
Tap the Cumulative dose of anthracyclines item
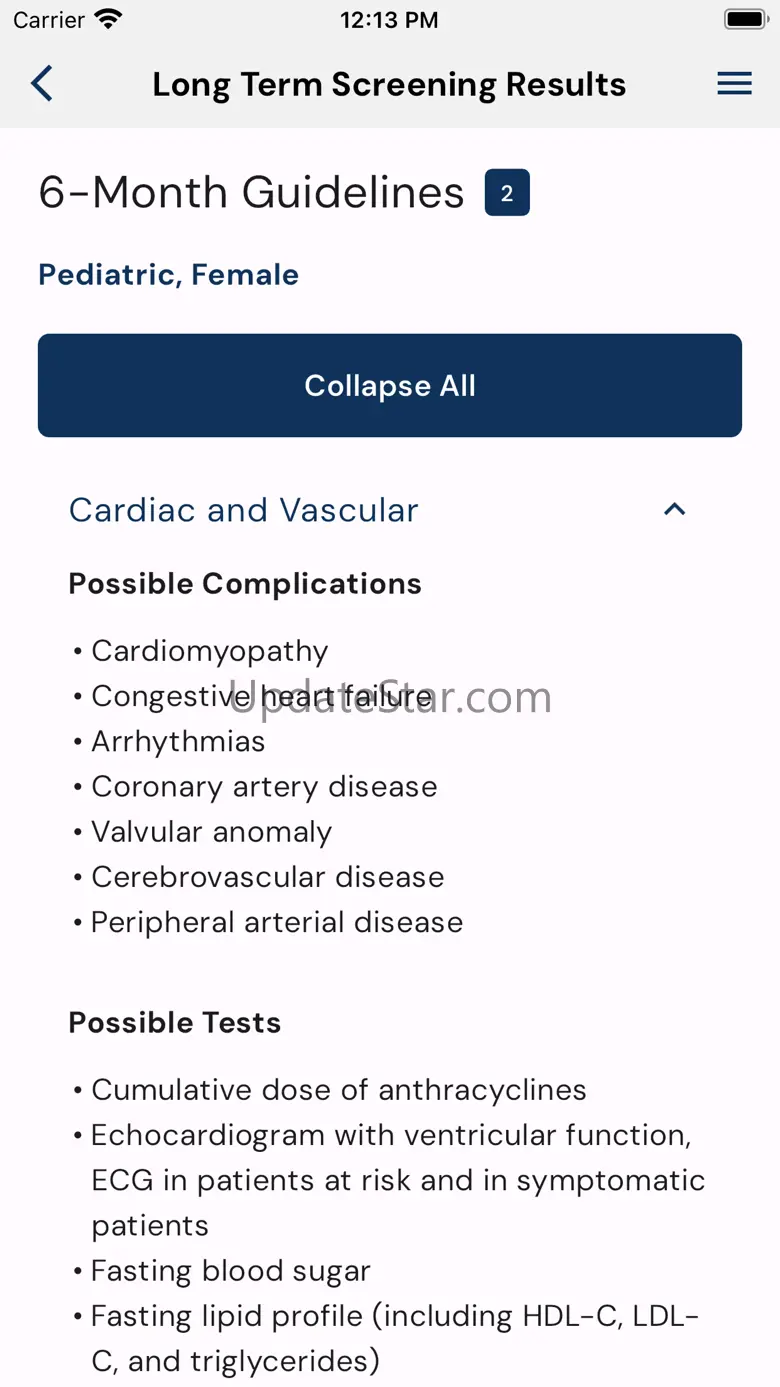[x=338, y=1090]
